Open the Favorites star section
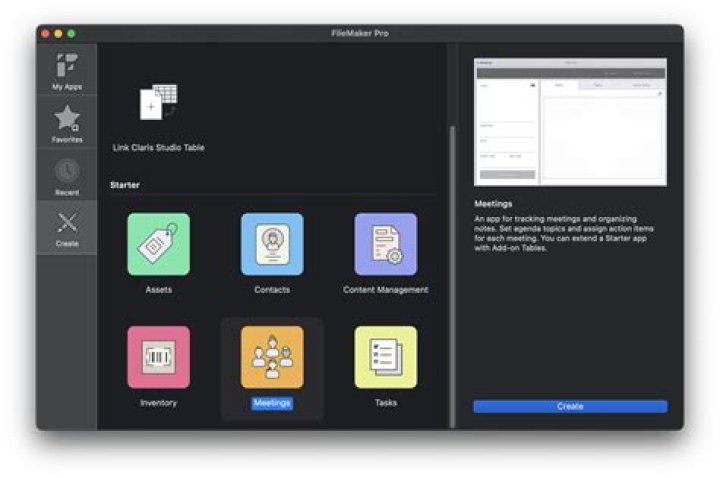Image resolution: width=720 pixels, height=478 pixels. click(67, 122)
